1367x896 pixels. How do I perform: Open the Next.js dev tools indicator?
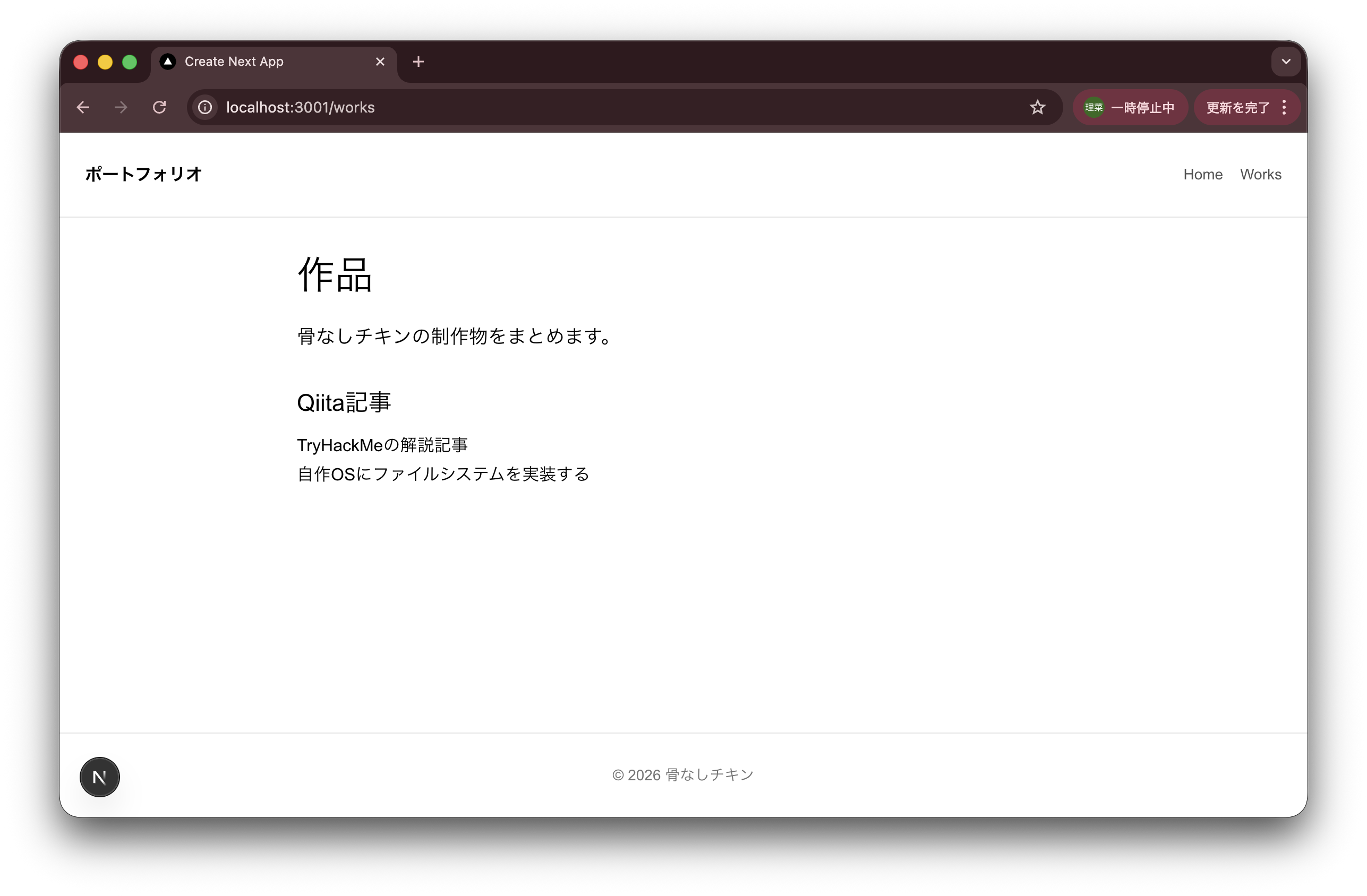(99, 777)
